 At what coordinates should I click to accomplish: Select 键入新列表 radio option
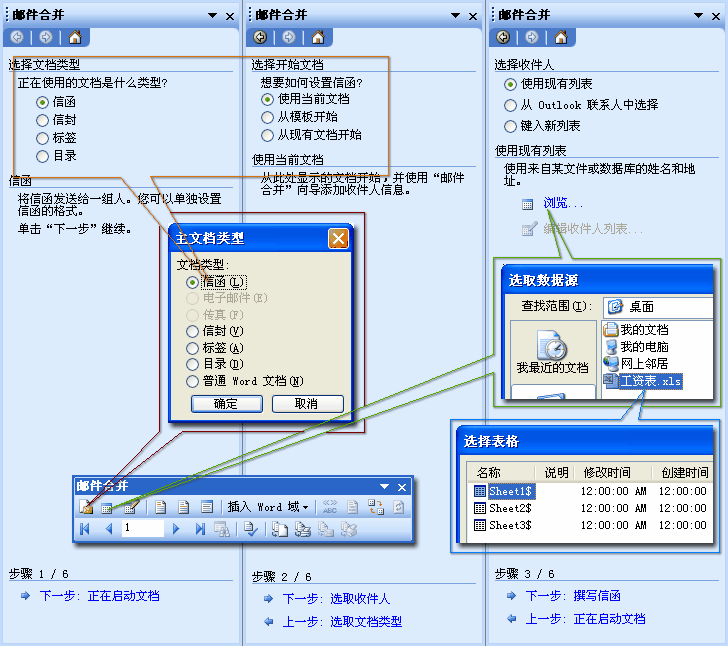tap(511, 126)
